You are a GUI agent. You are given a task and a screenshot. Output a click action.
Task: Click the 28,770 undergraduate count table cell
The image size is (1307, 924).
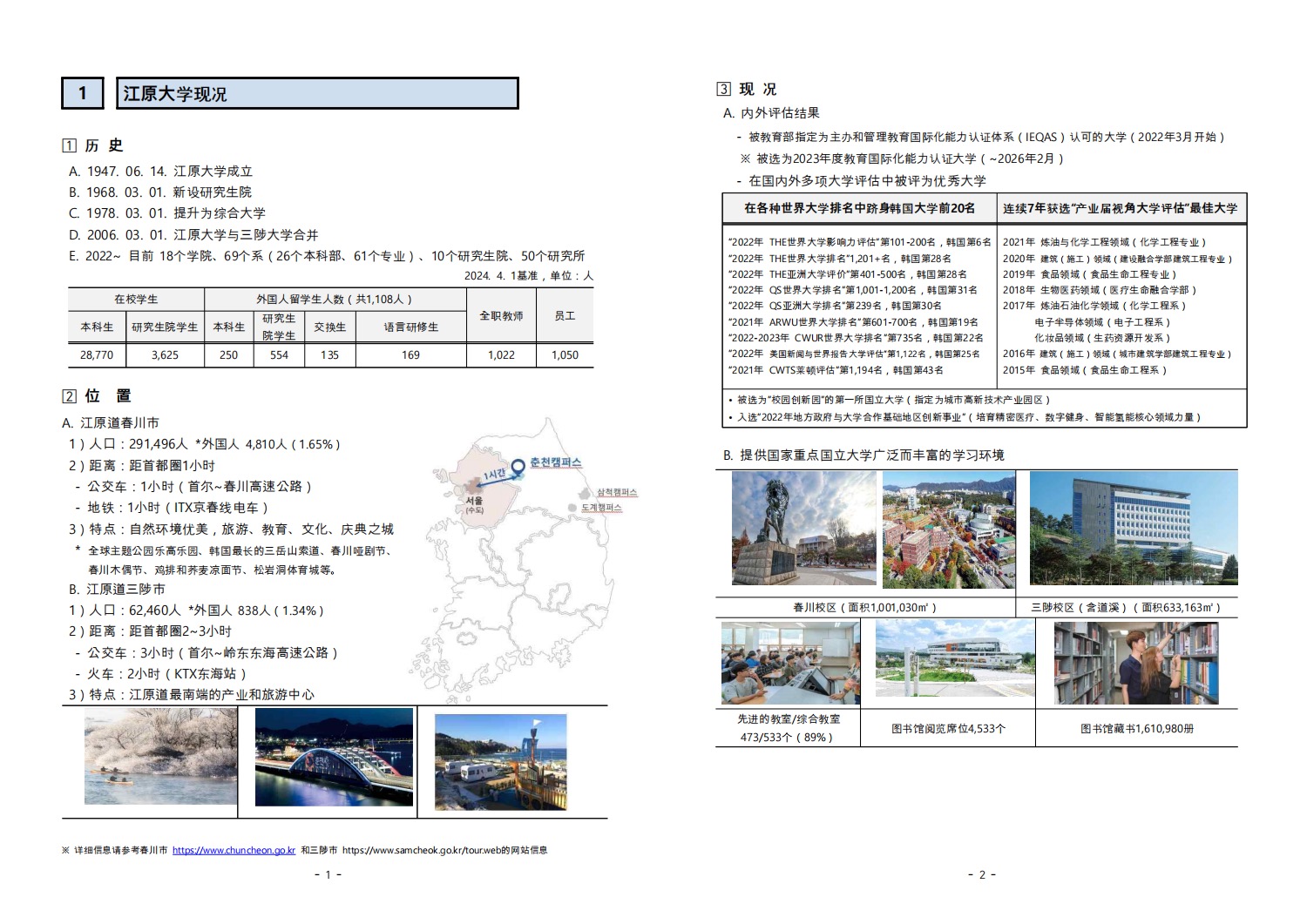pos(97,355)
